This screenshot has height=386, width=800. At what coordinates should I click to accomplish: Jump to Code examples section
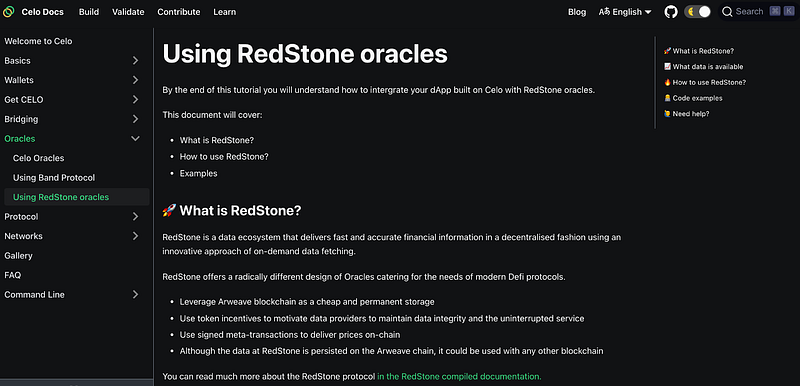[693, 98]
